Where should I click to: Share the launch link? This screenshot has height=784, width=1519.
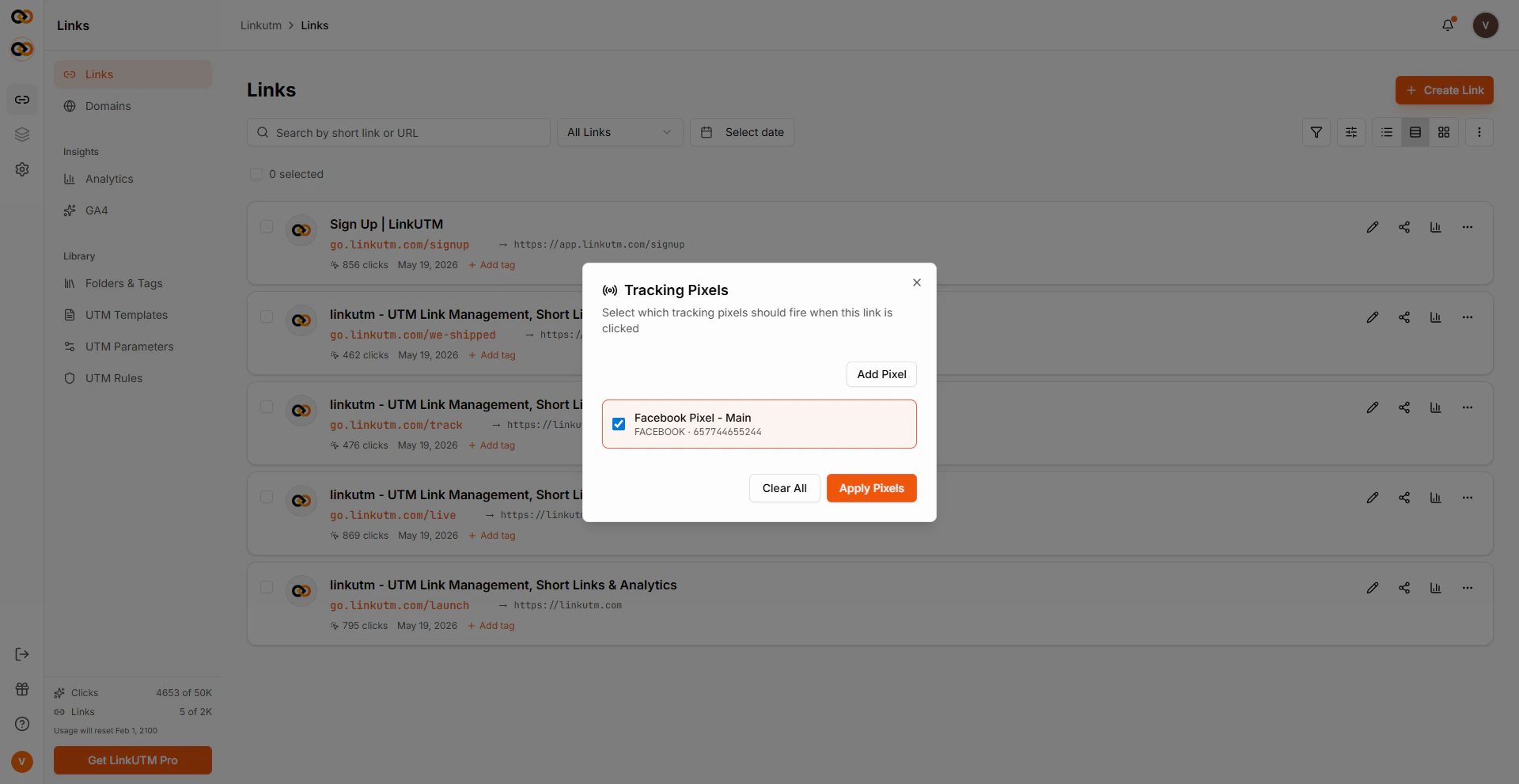pos(1404,588)
